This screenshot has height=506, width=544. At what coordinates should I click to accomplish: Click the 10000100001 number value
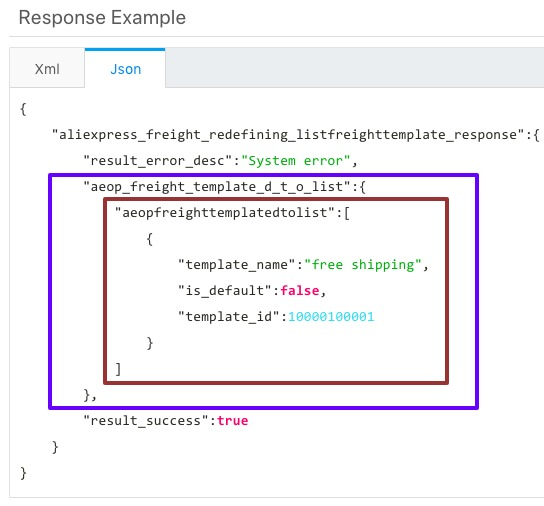pos(331,317)
